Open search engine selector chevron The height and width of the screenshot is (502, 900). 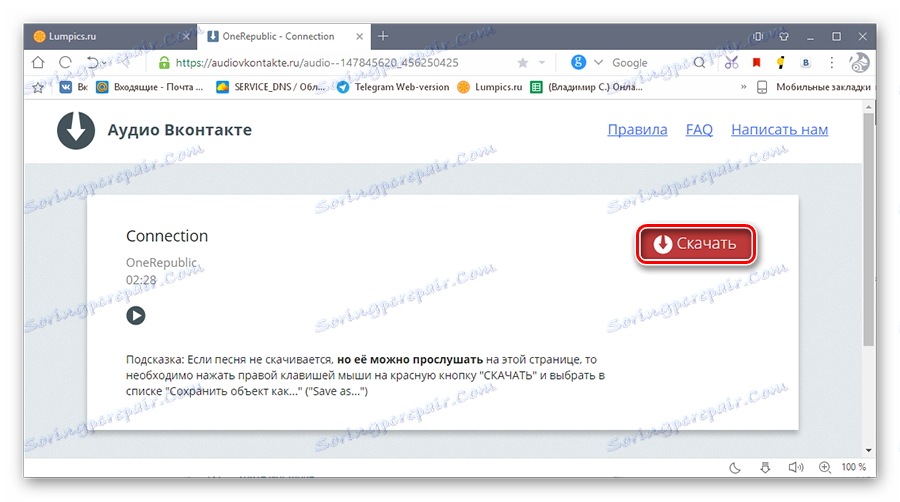(598, 63)
